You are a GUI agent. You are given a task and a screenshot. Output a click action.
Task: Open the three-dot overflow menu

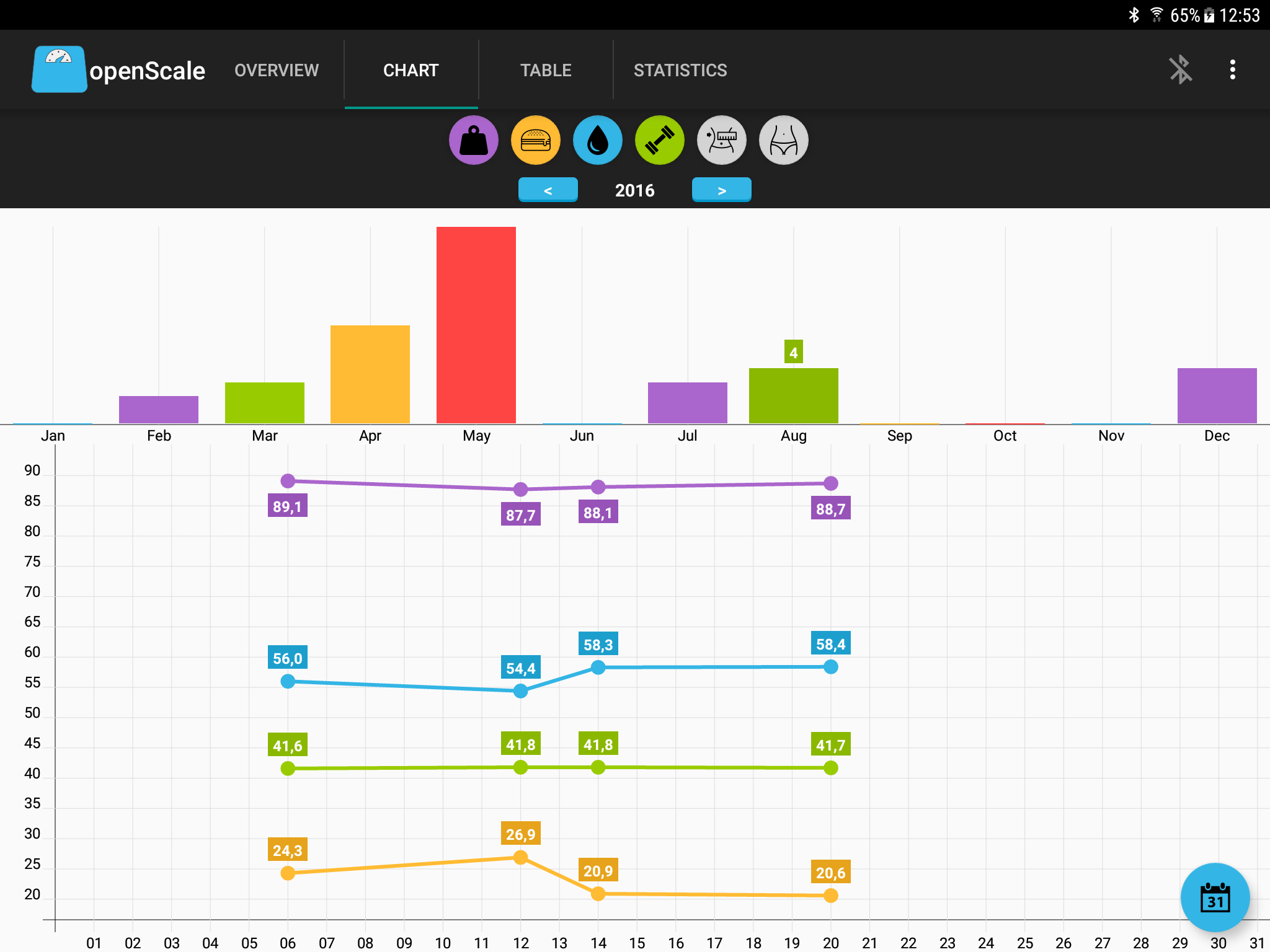tap(1233, 69)
